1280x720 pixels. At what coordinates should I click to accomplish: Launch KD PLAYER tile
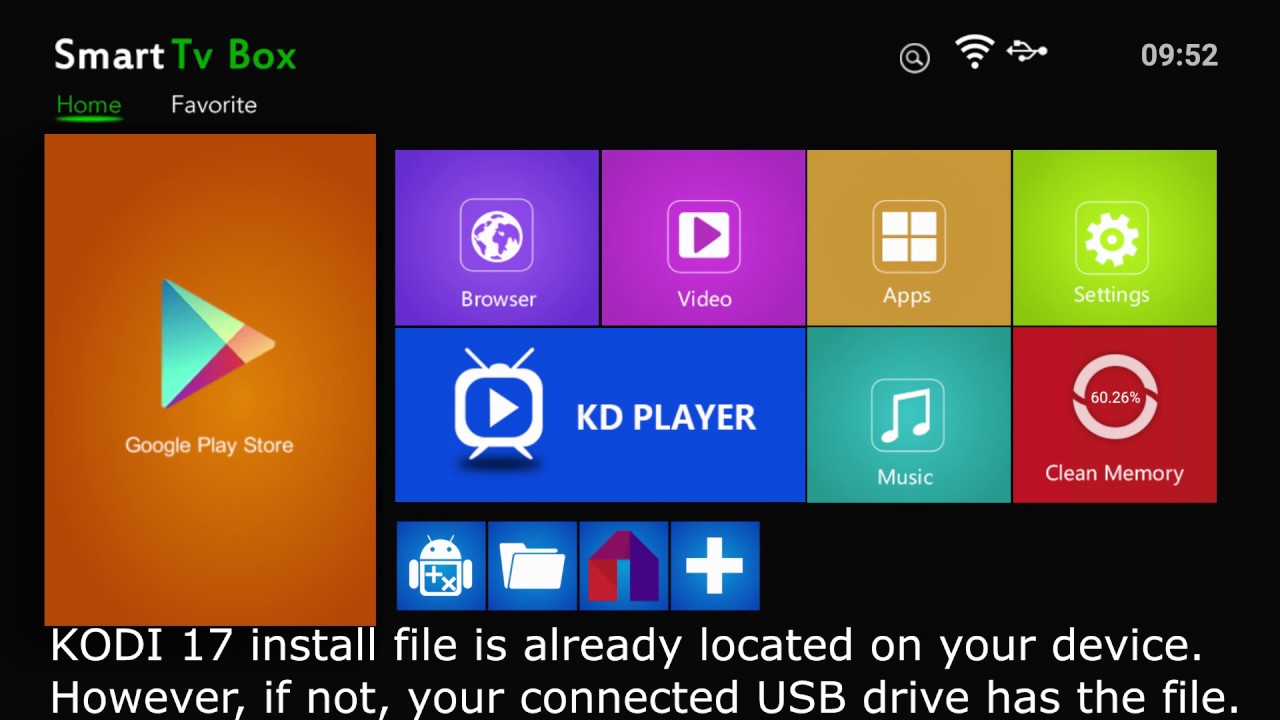coord(600,415)
